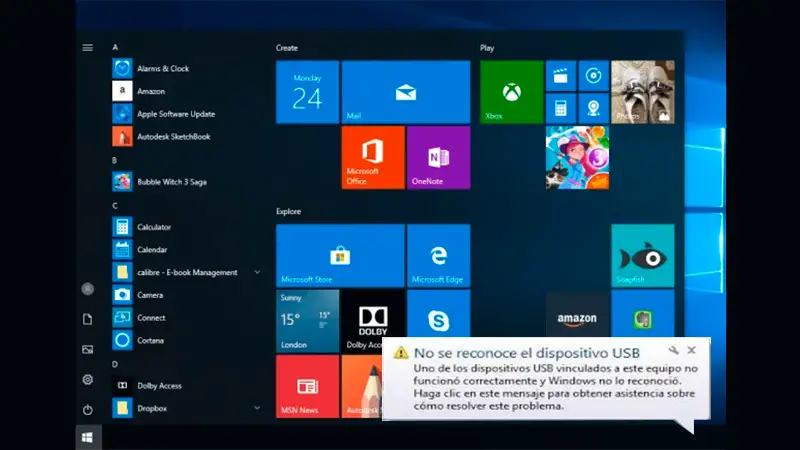
Task: Open the MSN News tile
Action: click(307, 386)
